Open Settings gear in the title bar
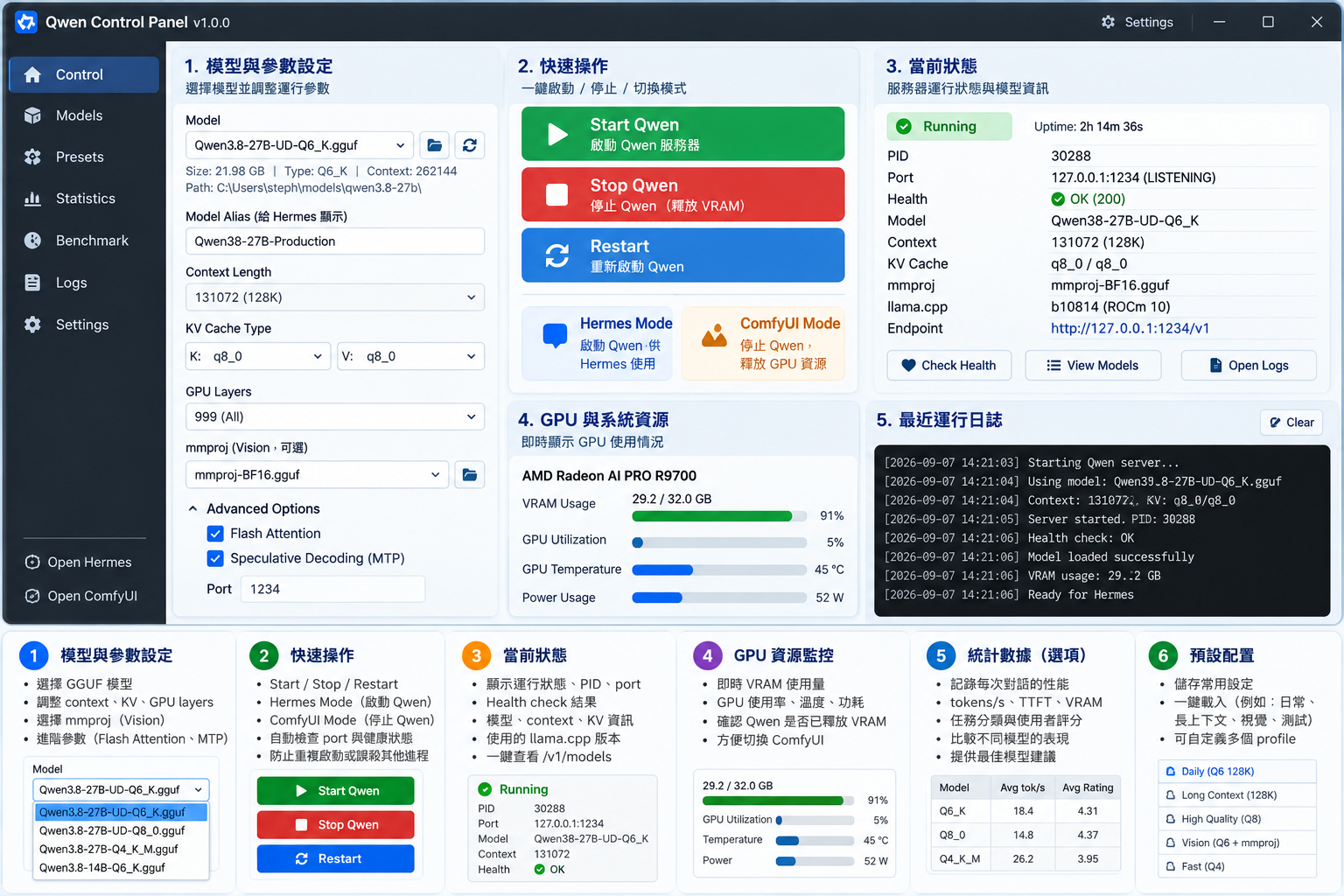Viewport: 1344px width, 896px height. (x=1108, y=22)
